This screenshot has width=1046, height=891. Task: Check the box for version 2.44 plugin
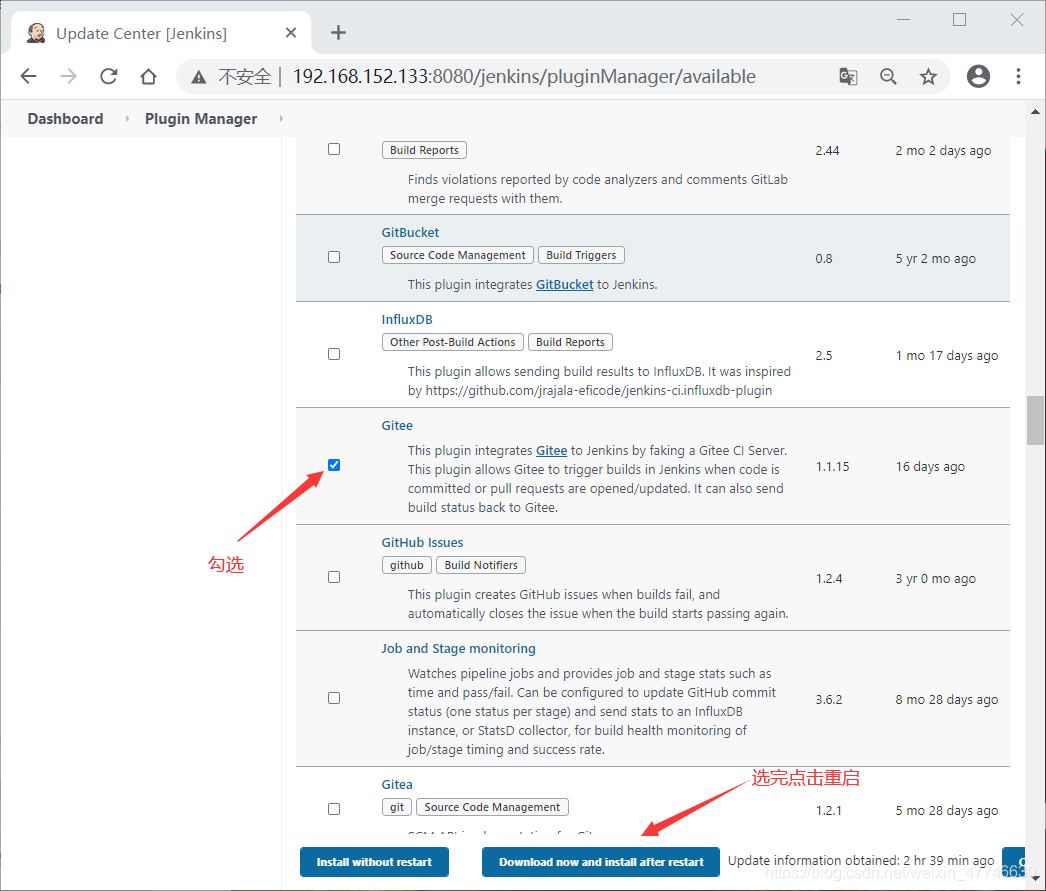(x=334, y=149)
